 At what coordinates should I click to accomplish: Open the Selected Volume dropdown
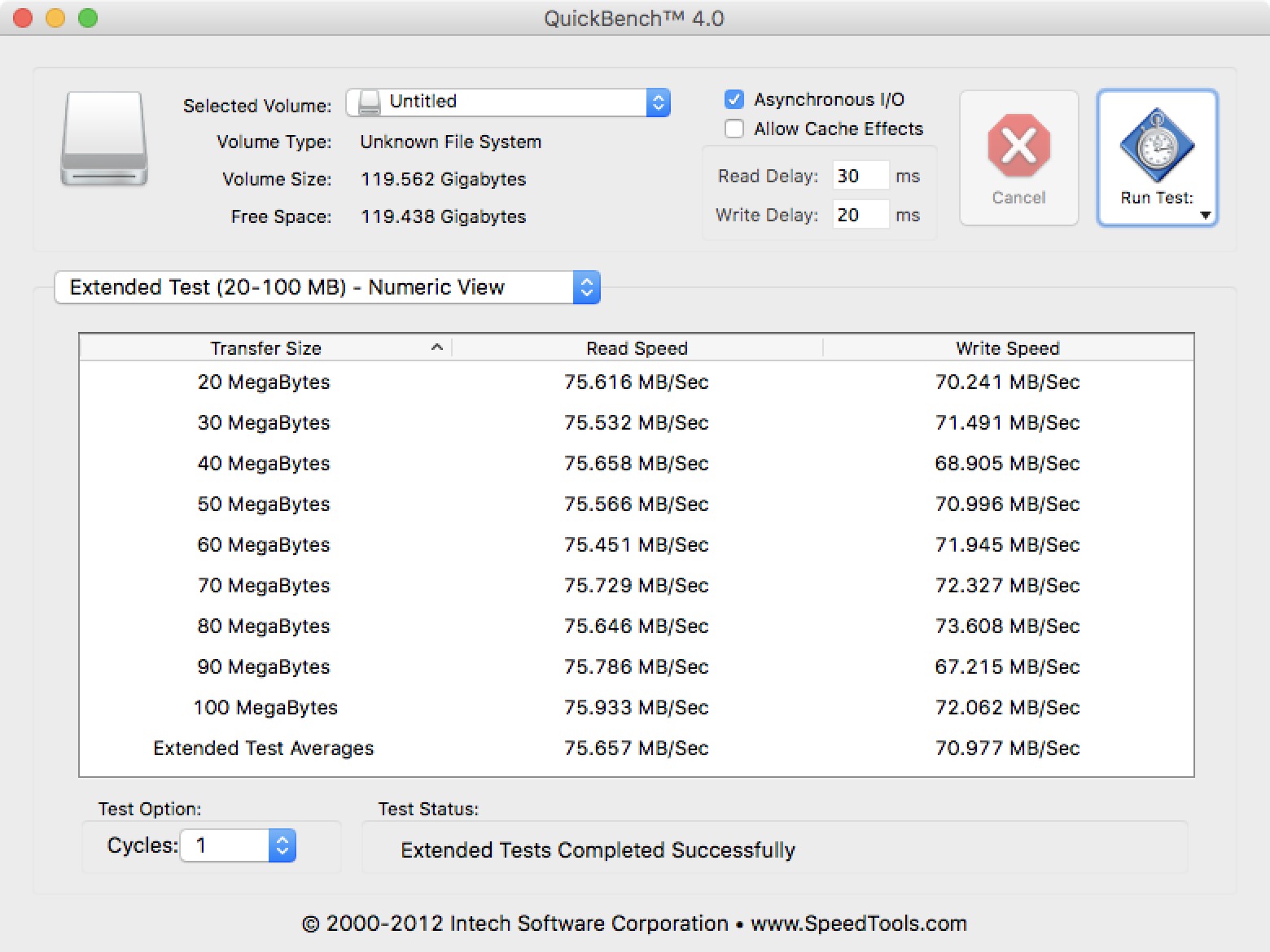point(658,103)
